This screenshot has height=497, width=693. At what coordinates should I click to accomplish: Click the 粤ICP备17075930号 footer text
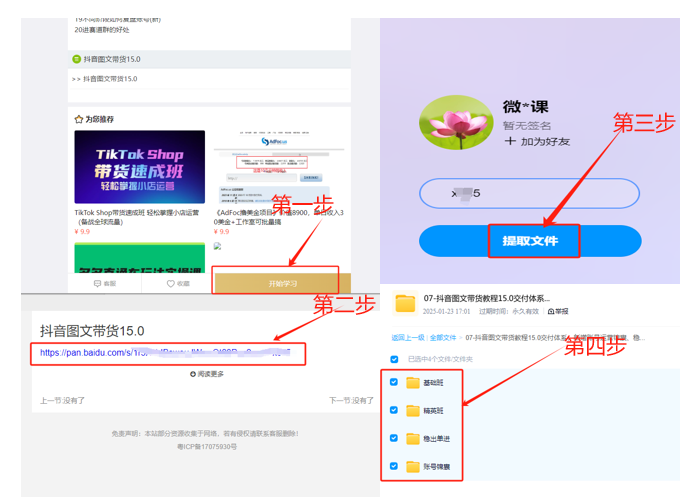coord(207,447)
